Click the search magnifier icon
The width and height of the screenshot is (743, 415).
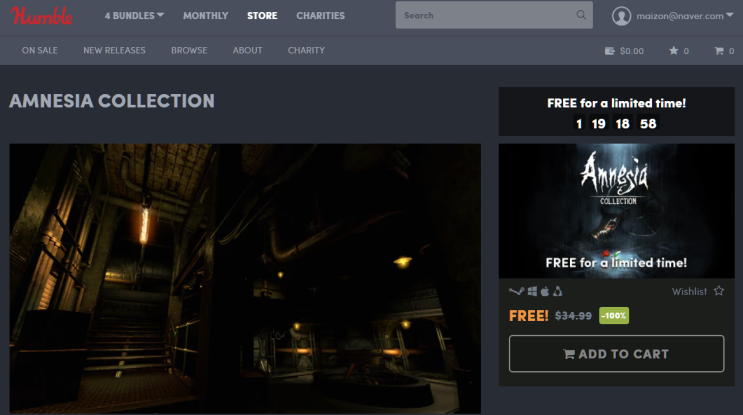point(581,15)
